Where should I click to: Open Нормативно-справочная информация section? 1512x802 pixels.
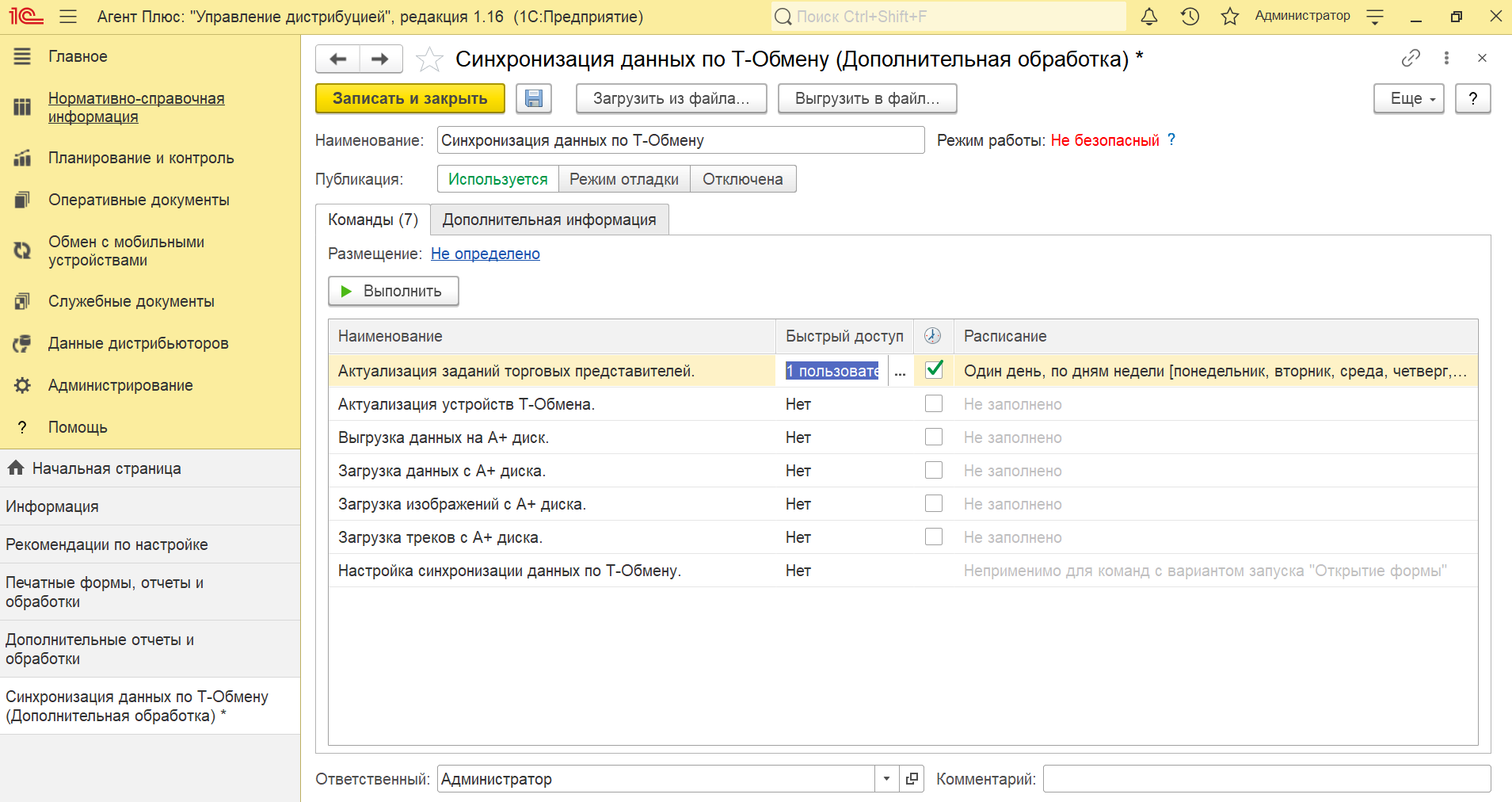coord(136,107)
